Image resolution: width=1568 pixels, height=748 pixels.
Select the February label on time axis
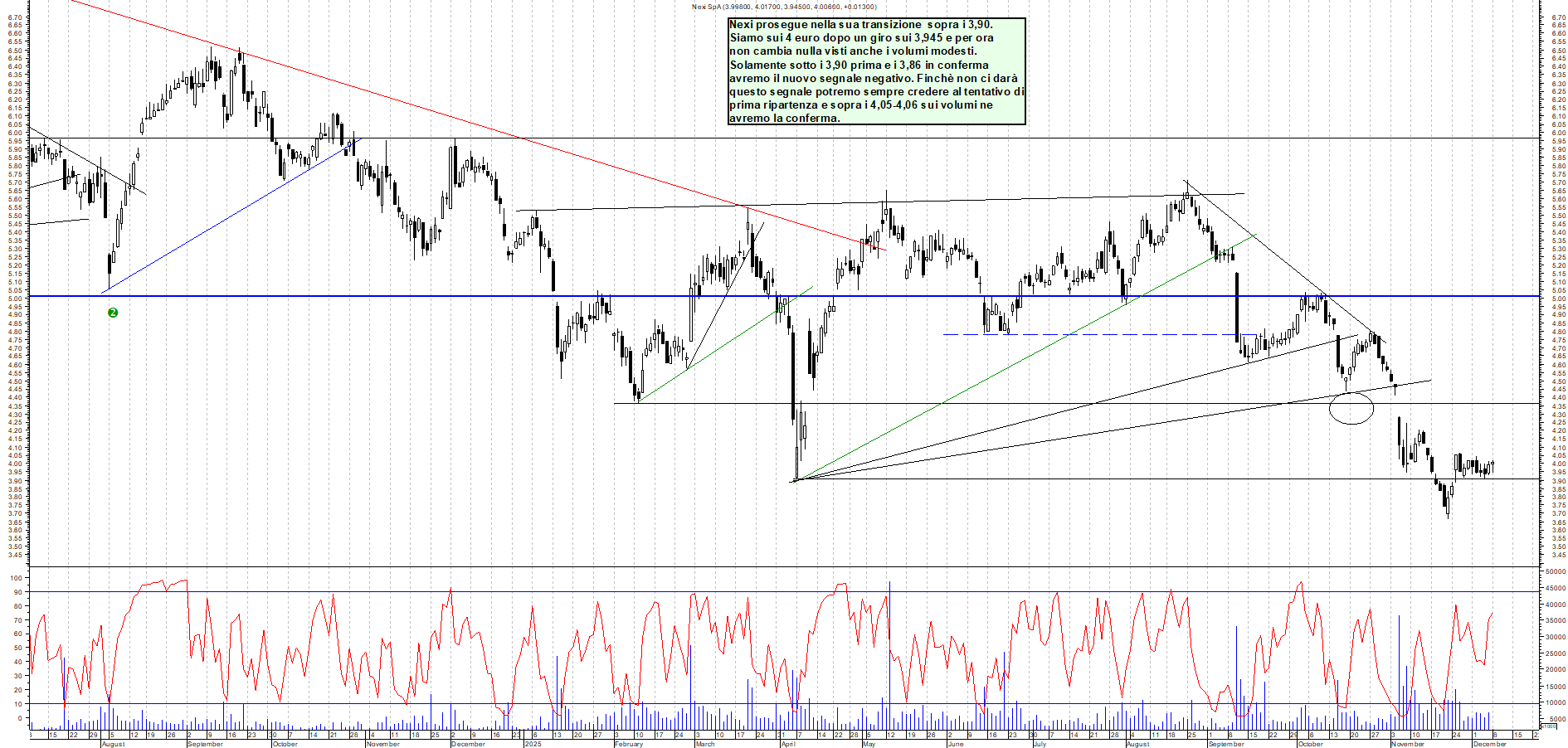628,744
